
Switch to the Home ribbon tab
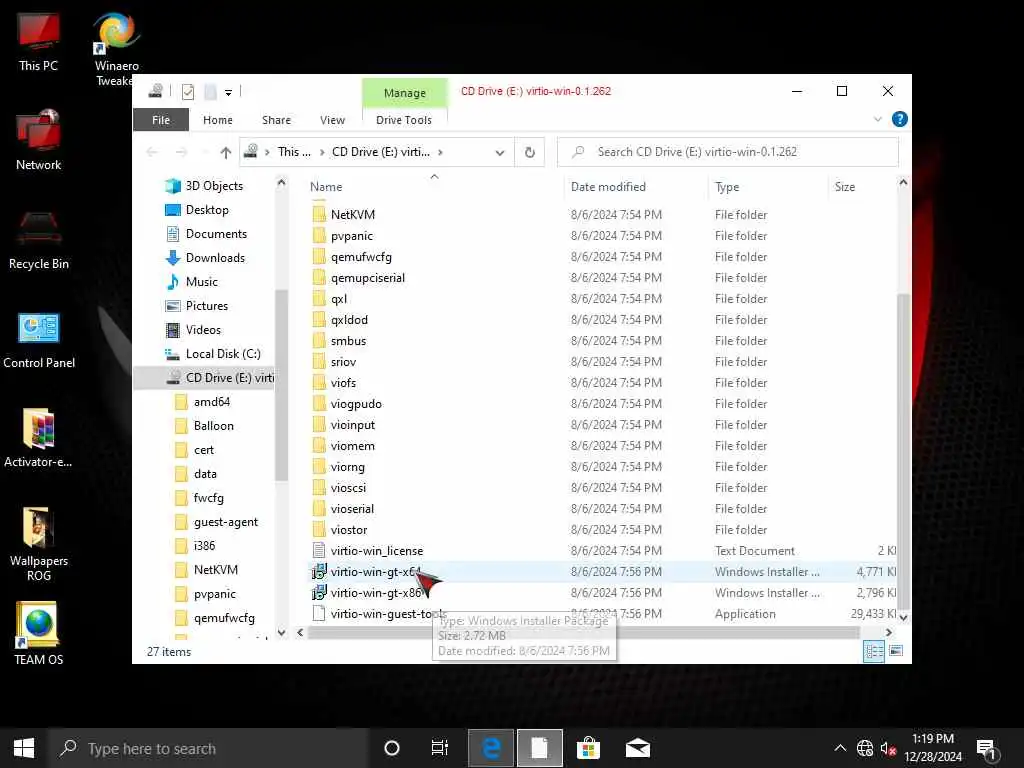pos(217,120)
